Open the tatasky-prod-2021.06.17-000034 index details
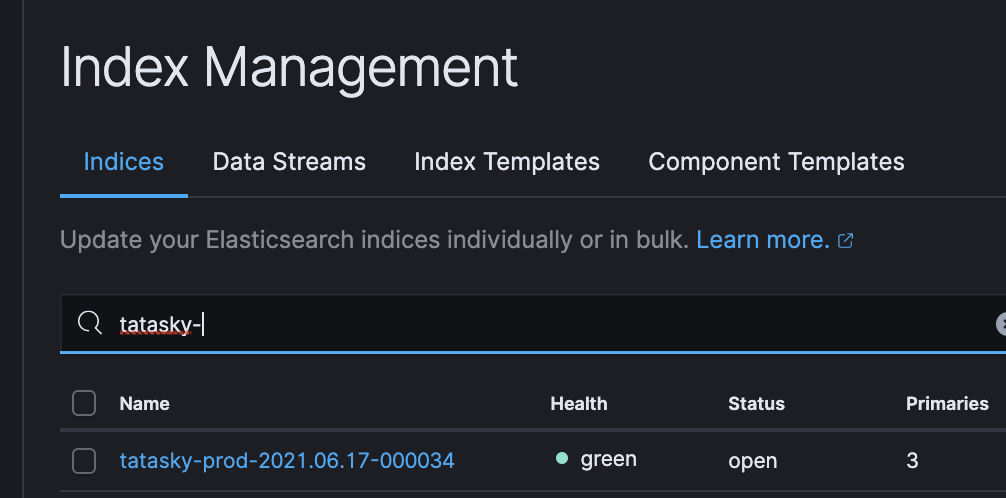The height and width of the screenshot is (498, 1006). [287, 461]
